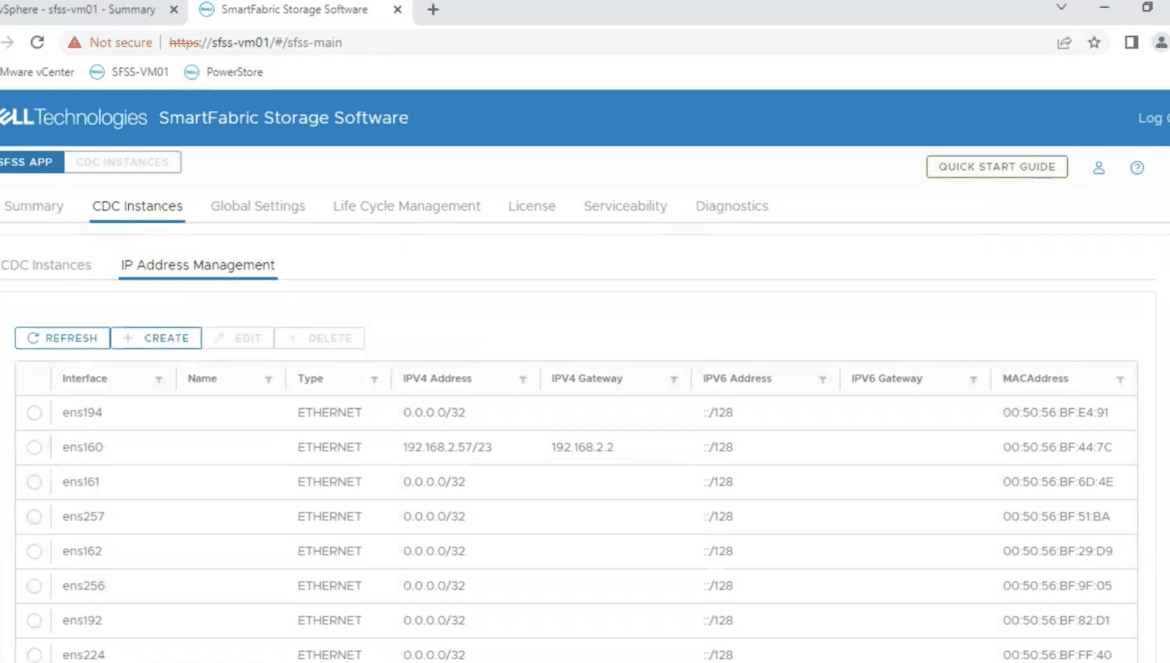Screen dimensions: 1170x663
Task: Click the MACAddress column header
Action: [1036, 379]
